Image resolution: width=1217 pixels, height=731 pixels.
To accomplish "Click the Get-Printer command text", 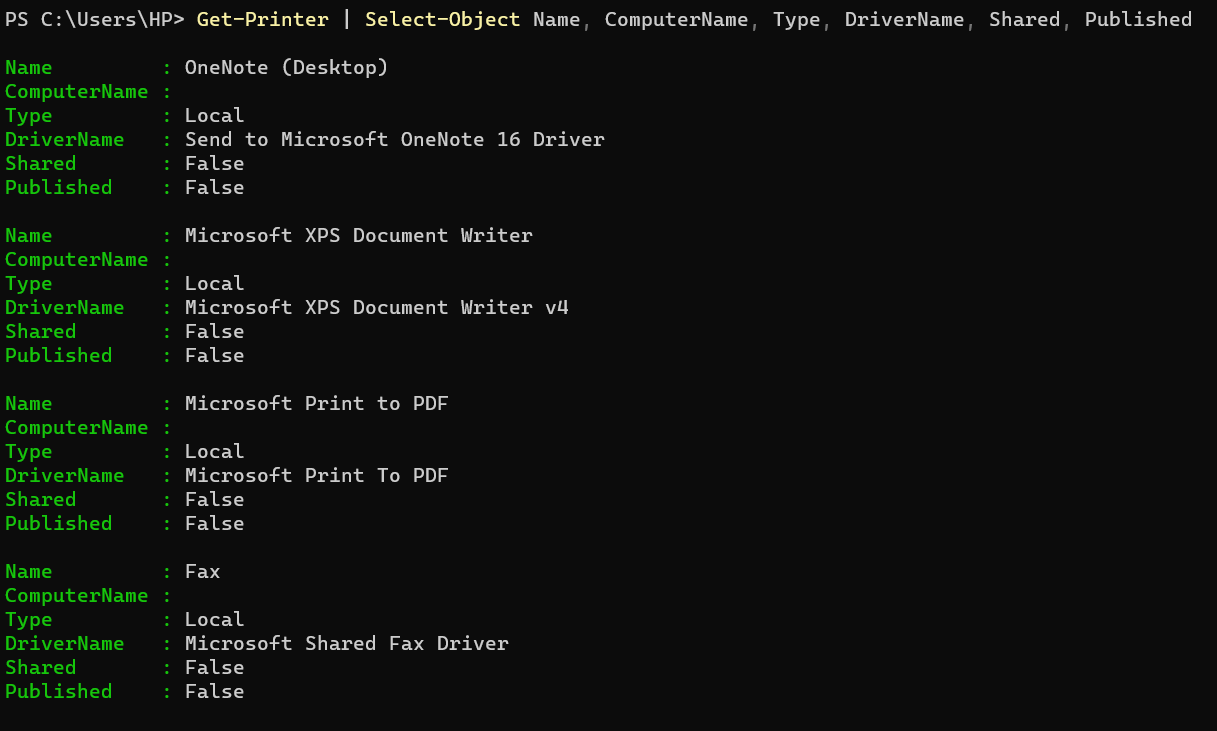I will pos(262,19).
